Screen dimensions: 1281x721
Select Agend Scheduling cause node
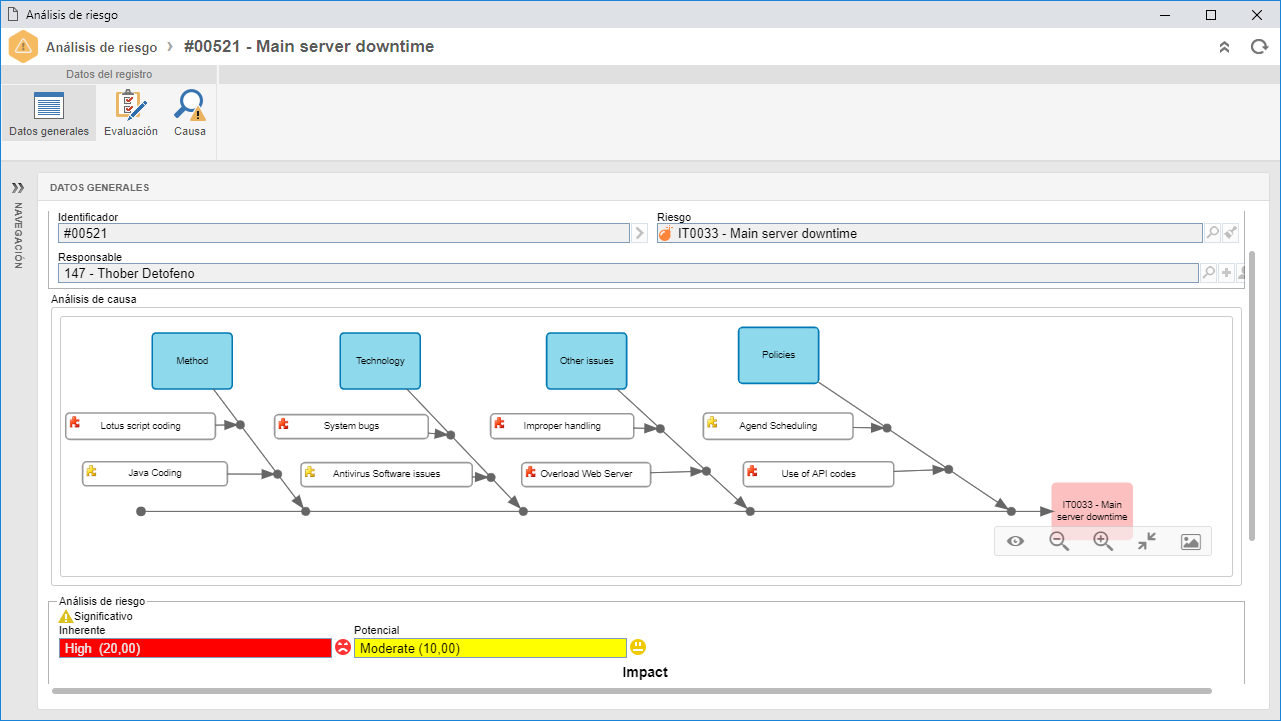pyautogui.click(x=778, y=426)
